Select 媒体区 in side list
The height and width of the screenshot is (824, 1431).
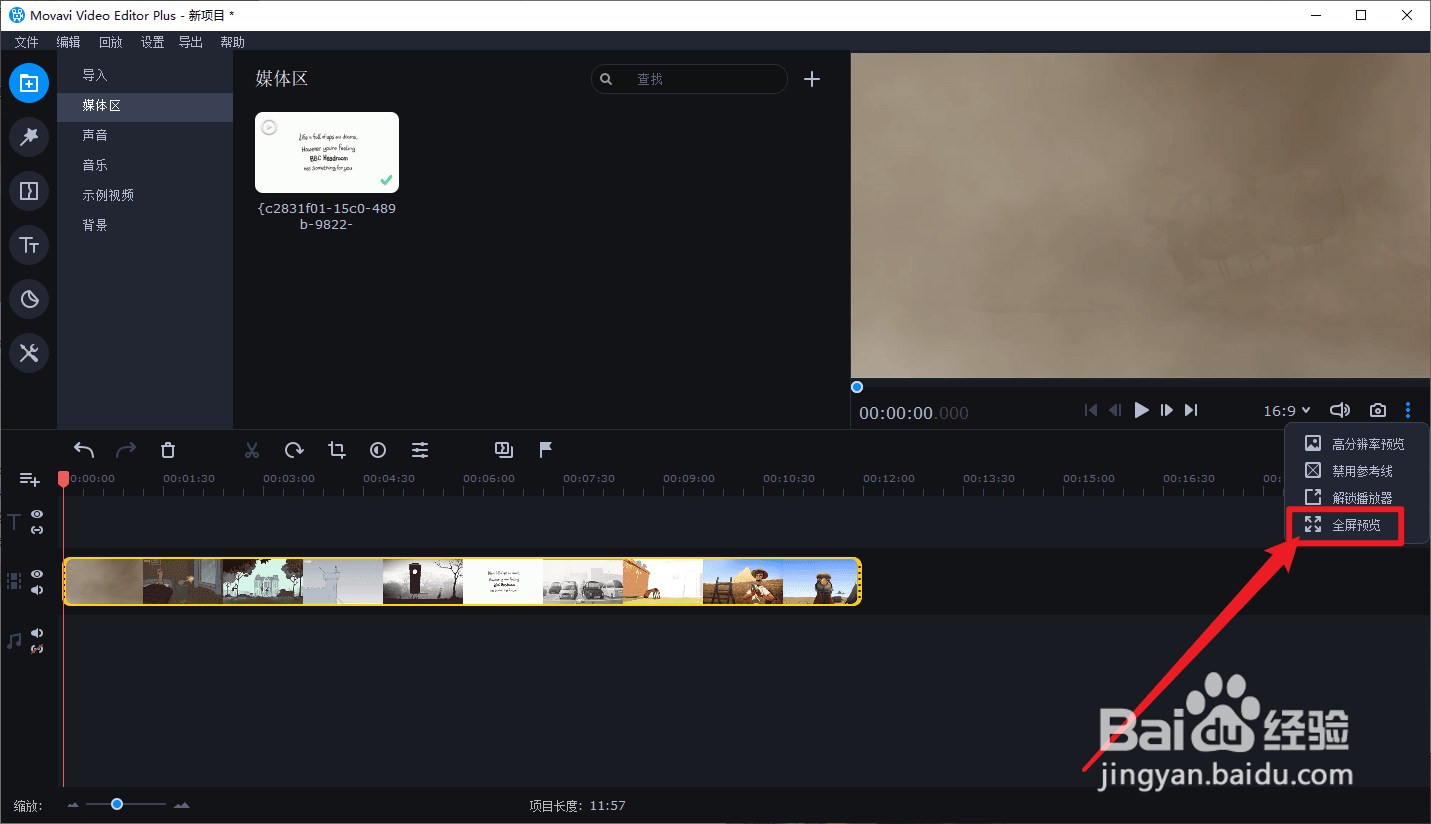[x=145, y=106]
